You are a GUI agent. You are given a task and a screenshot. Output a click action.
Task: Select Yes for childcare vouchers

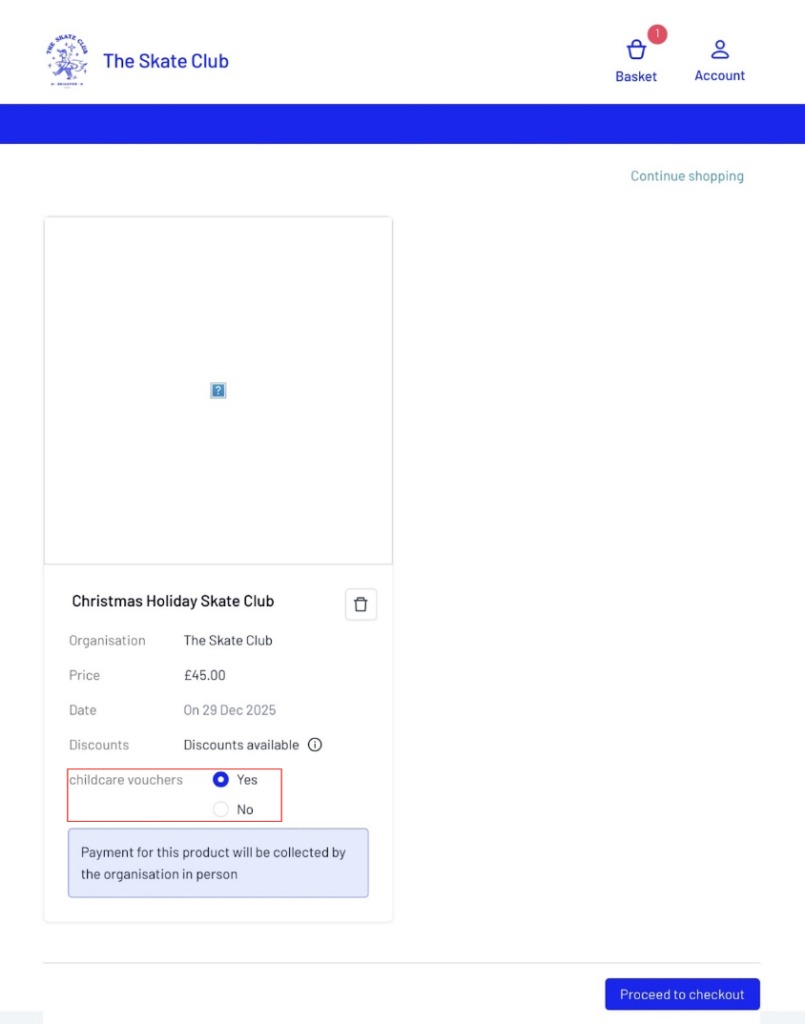tap(221, 780)
